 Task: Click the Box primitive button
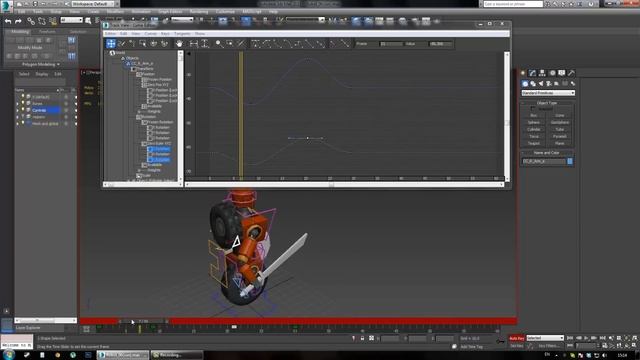click(x=533, y=116)
